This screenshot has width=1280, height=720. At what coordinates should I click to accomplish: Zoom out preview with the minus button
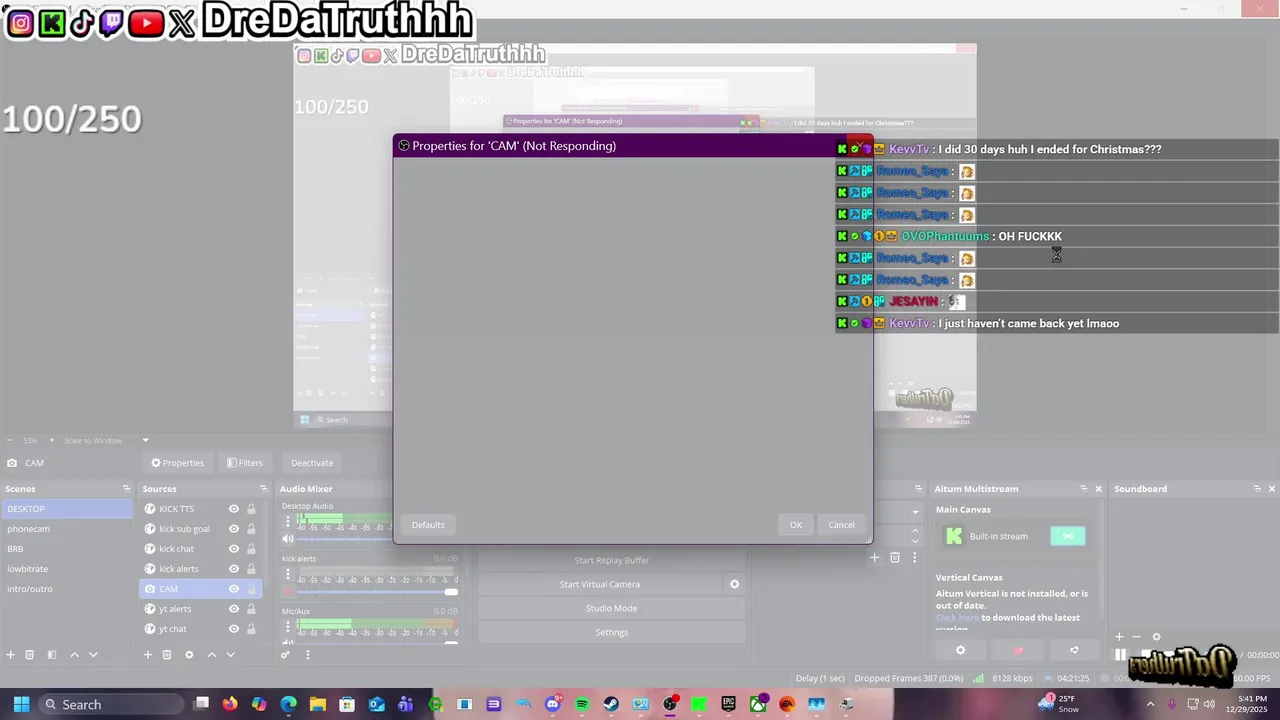point(9,440)
